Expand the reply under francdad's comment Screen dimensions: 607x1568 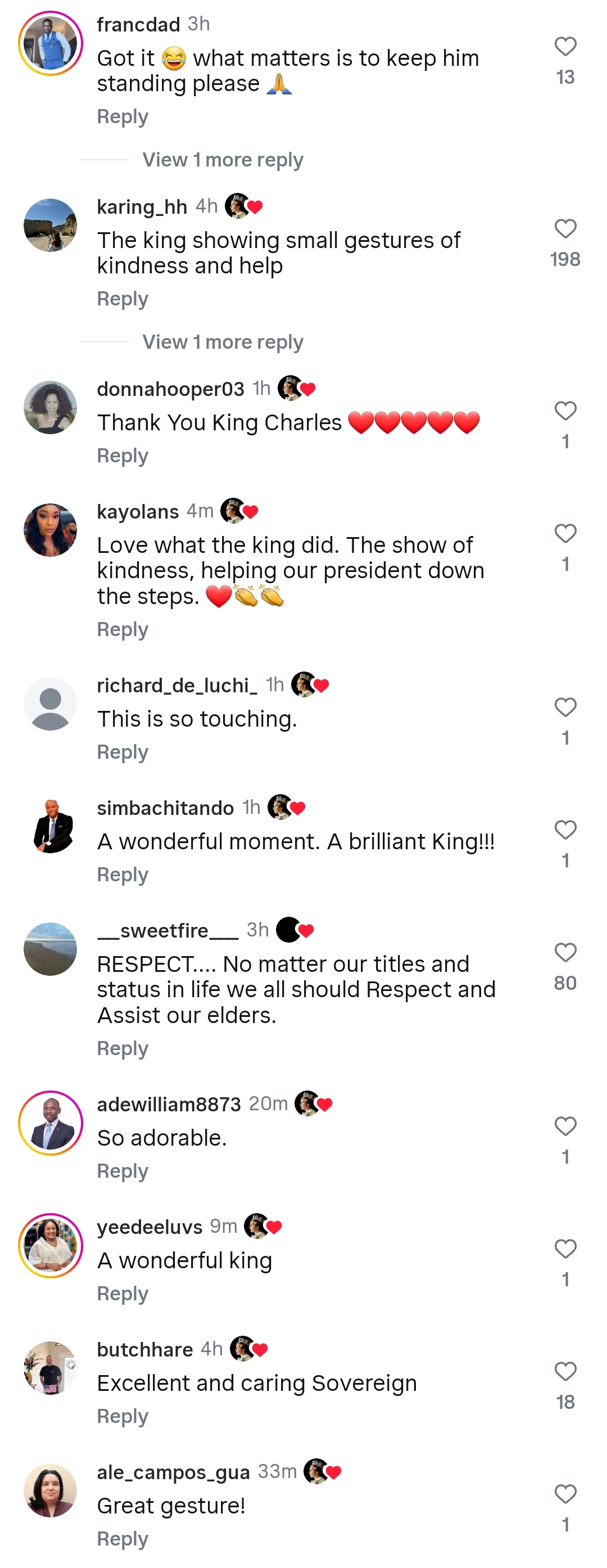pyautogui.click(x=223, y=159)
